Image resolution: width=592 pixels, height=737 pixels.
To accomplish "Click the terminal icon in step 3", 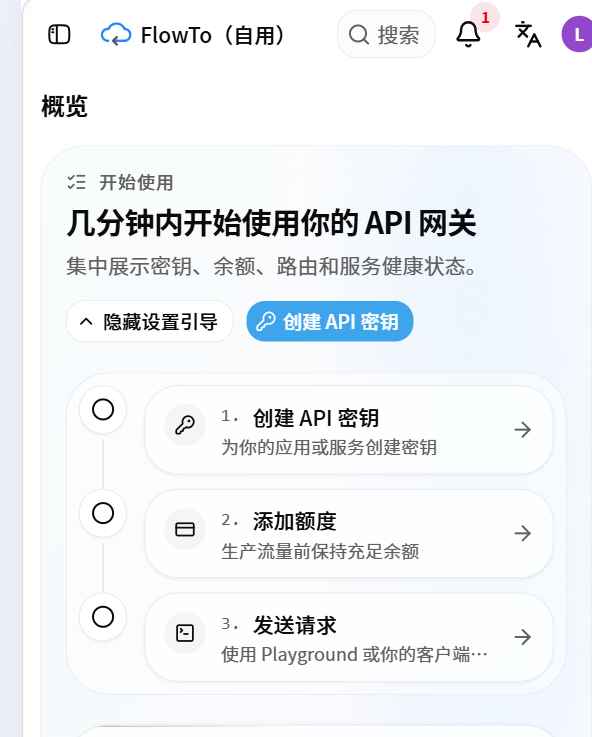I will (x=185, y=633).
